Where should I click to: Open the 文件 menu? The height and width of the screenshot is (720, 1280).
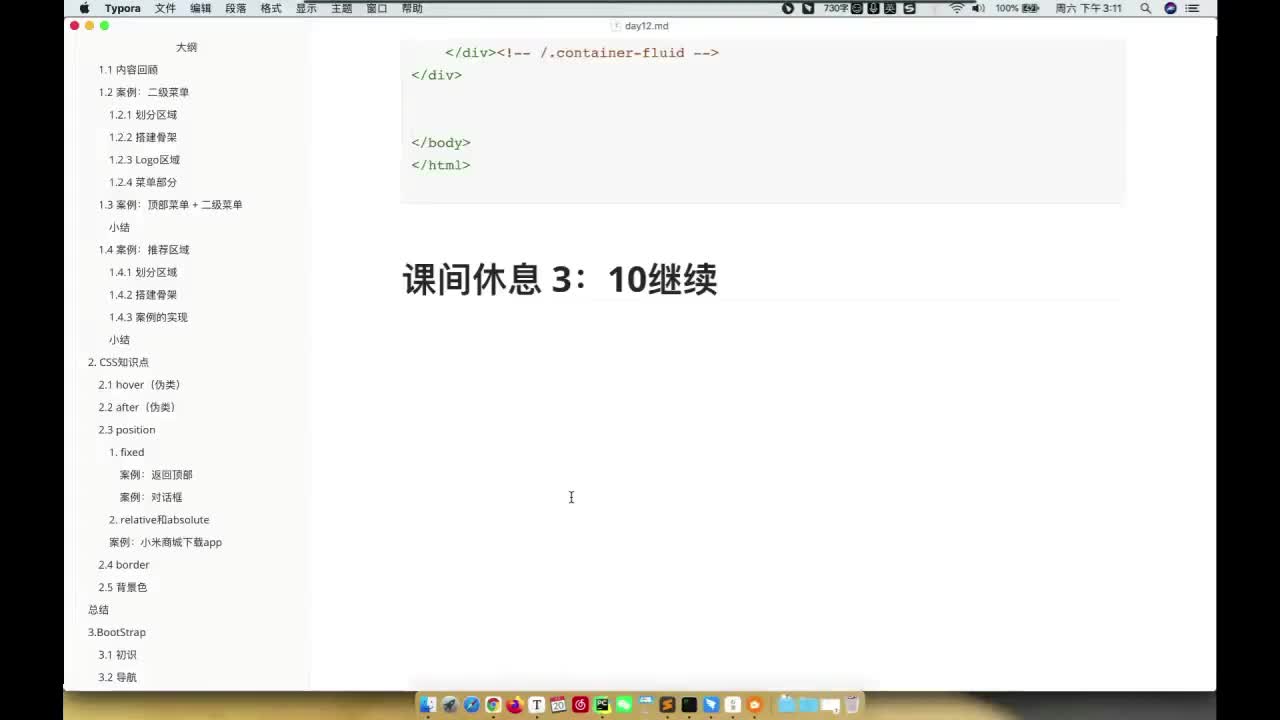tap(166, 8)
